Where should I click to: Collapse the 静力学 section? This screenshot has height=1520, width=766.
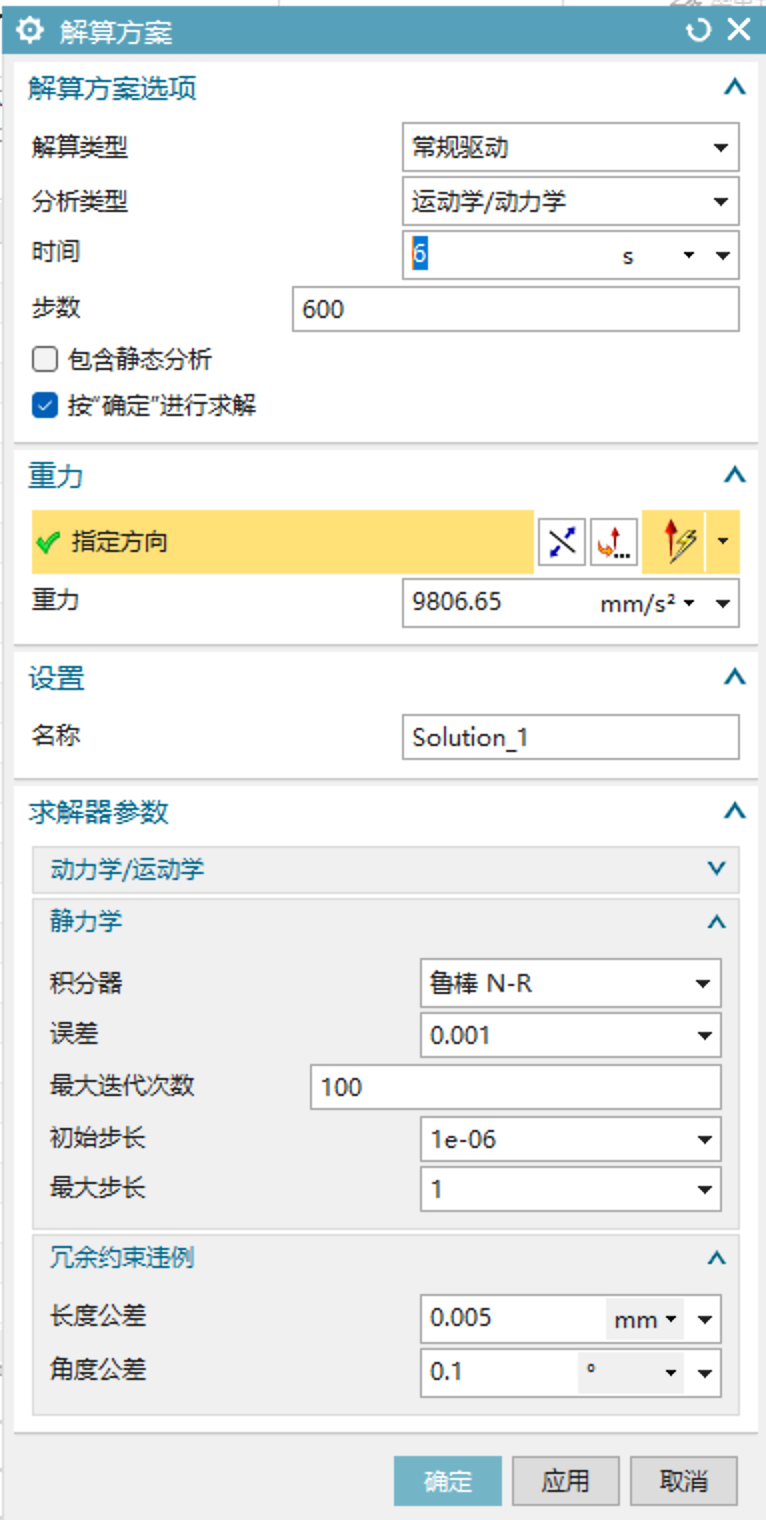pos(386,921)
